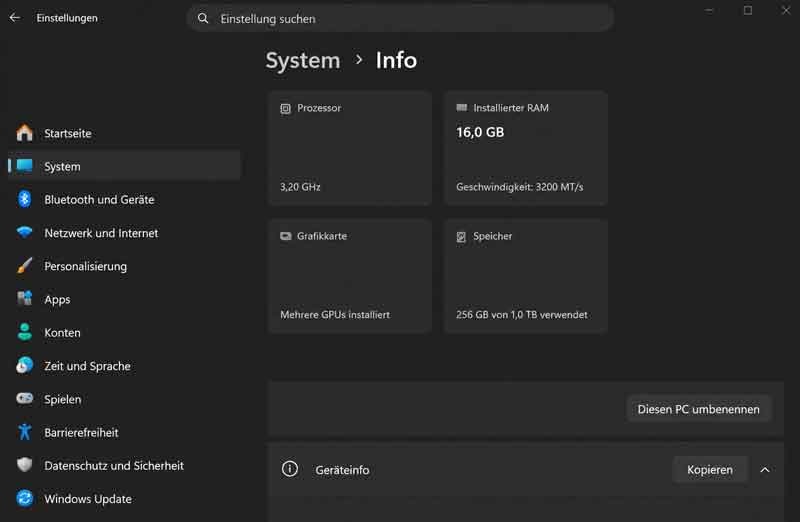Click the search magnifier icon
The image size is (800, 522).
(203, 18)
